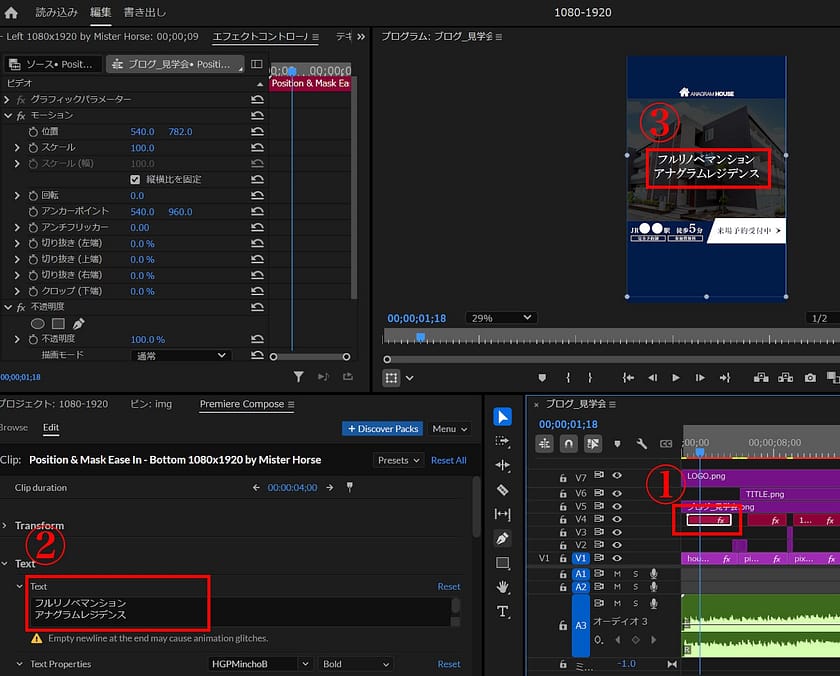Add a marker in the Program monitor
The height and width of the screenshot is (676, 840).
point(543,378)
